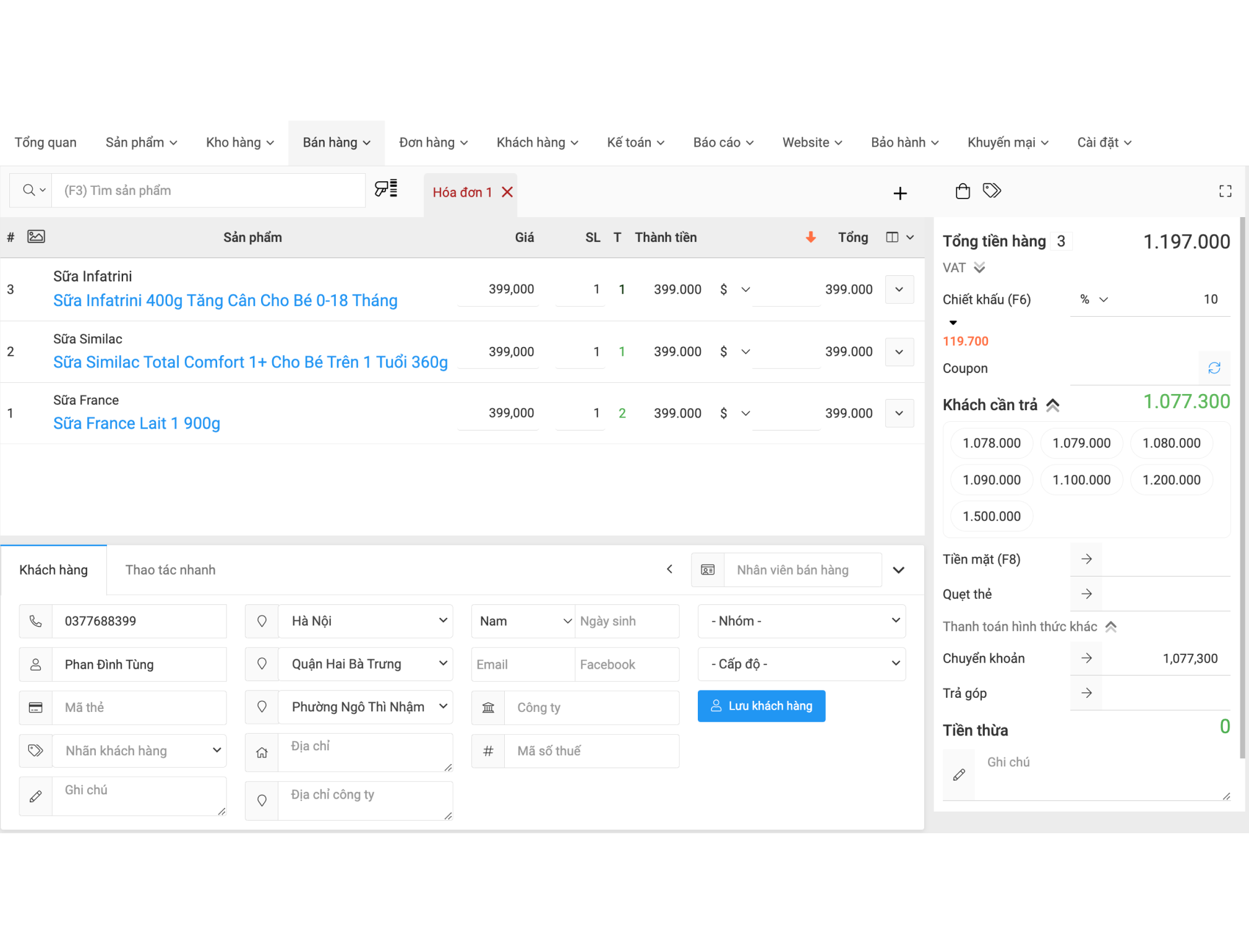Screen dimensions: 1249x952
Task: Click the right panel vertical scrollbar
Action: point(1242,487)
